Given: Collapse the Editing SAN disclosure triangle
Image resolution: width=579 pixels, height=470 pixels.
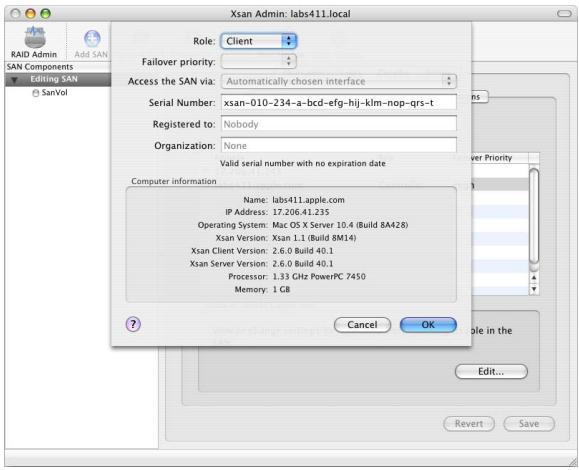Looking at the screenshot, I should point(14,80).
